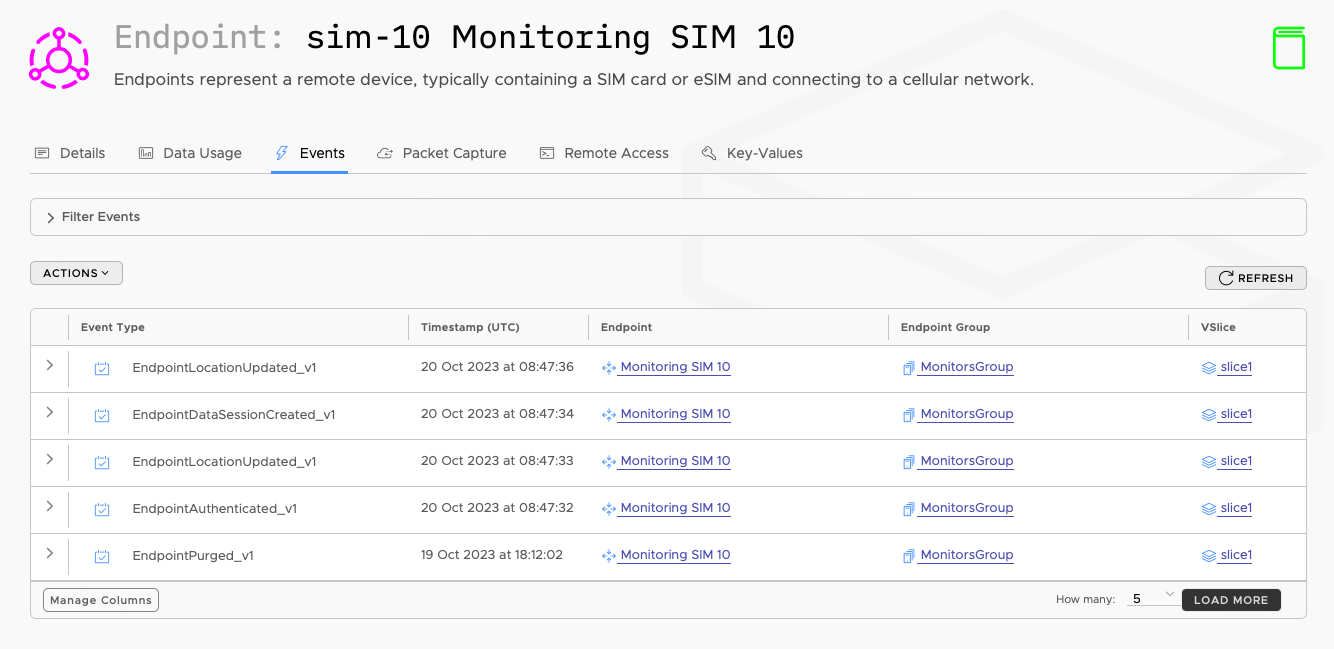Click group icon in EndpointPurged_v1 row
Screen dimensions: 1334x649
[x=908, y=556]
